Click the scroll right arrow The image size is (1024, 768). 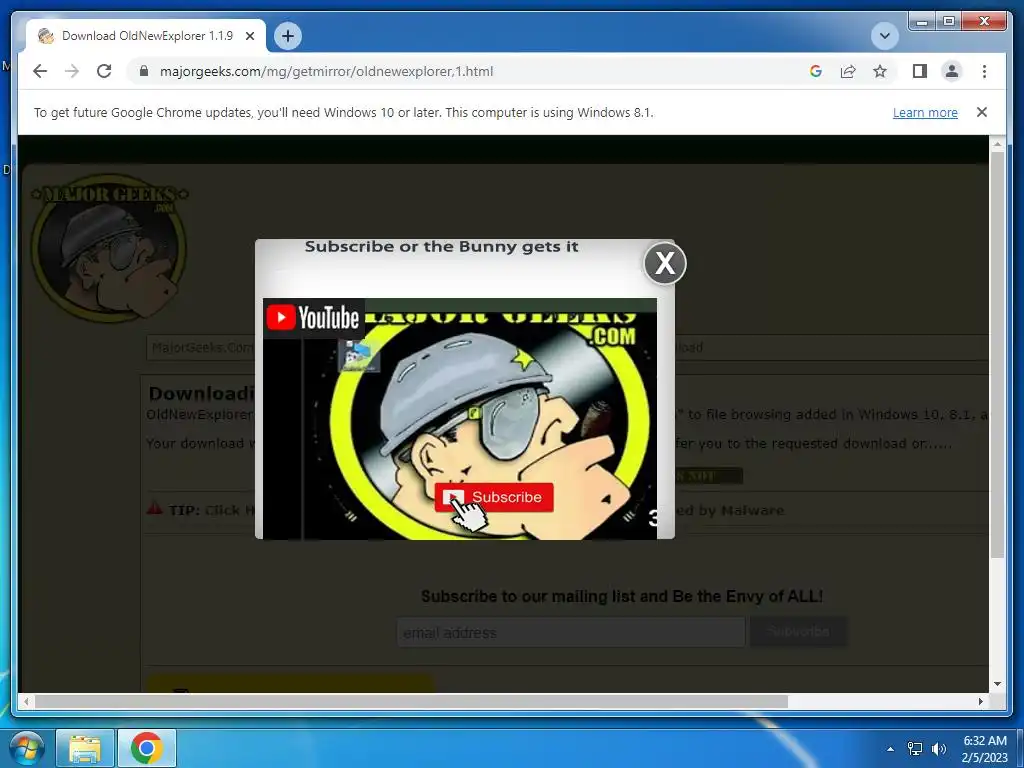click(980, 701)
